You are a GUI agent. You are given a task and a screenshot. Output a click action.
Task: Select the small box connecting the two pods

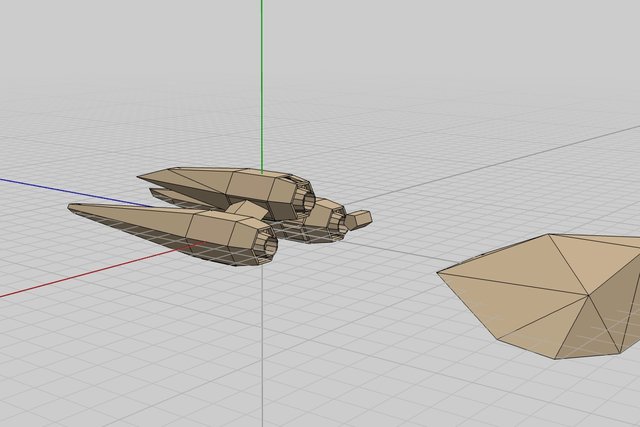click(248, 209)
